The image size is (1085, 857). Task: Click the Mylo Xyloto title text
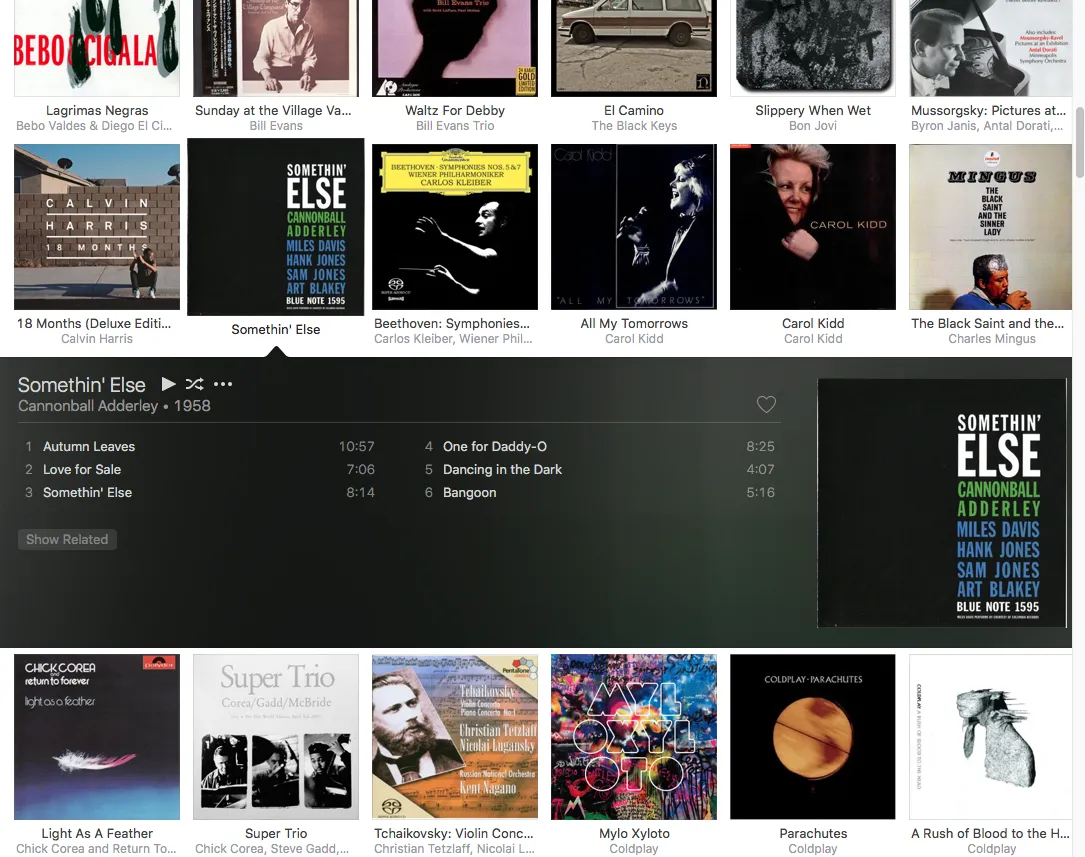pos(634,833)
